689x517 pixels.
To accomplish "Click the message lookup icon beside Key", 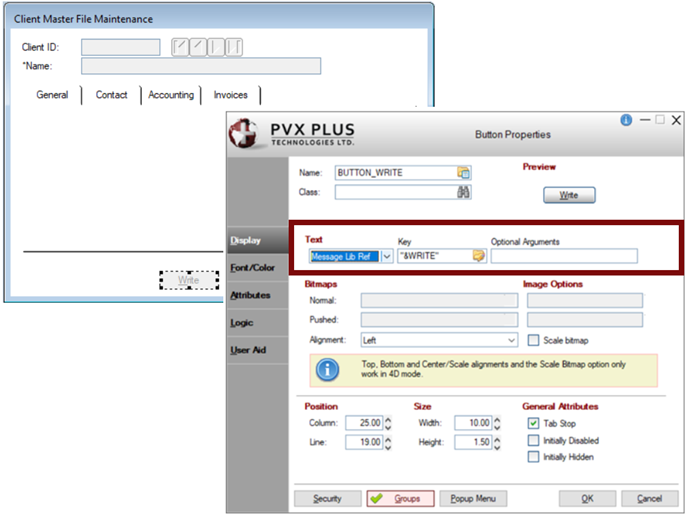I will (478, 257).
